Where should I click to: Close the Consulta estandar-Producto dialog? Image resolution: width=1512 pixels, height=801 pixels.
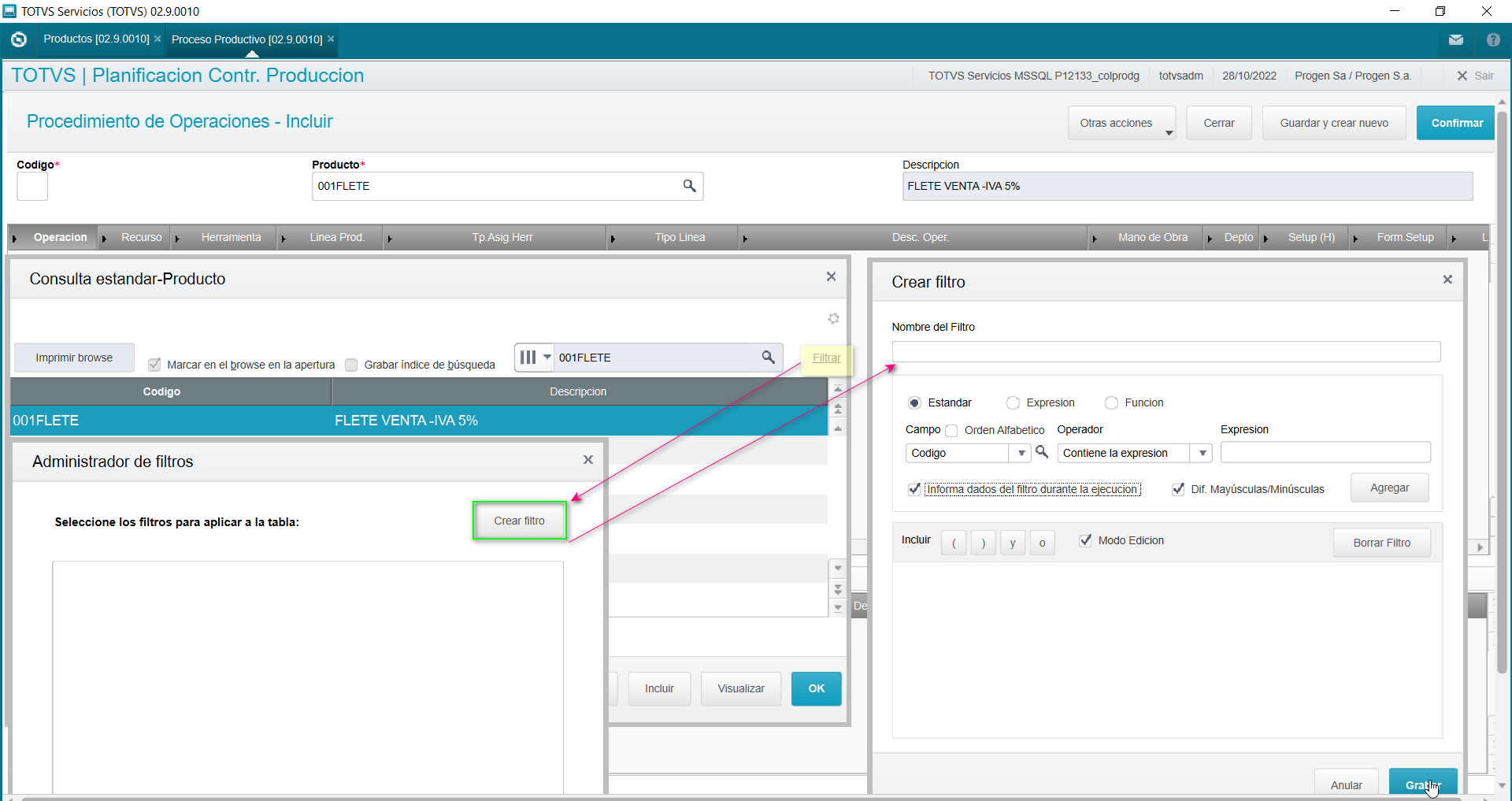tap(831, 276)
